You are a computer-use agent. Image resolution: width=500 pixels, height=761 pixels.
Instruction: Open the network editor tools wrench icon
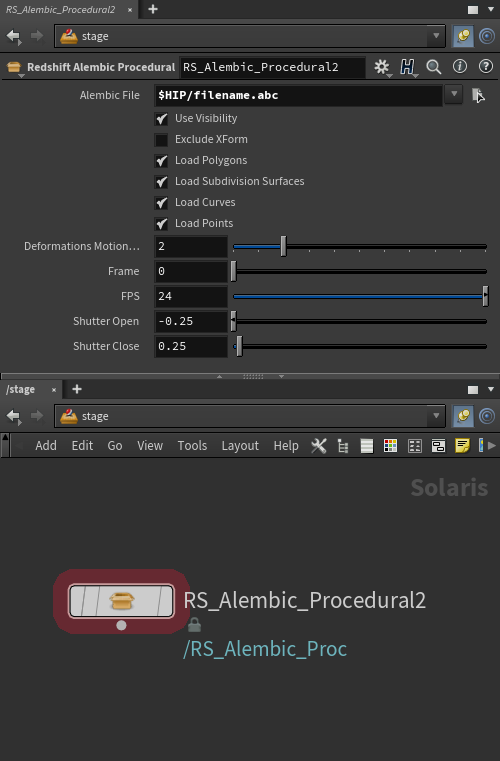319,446
